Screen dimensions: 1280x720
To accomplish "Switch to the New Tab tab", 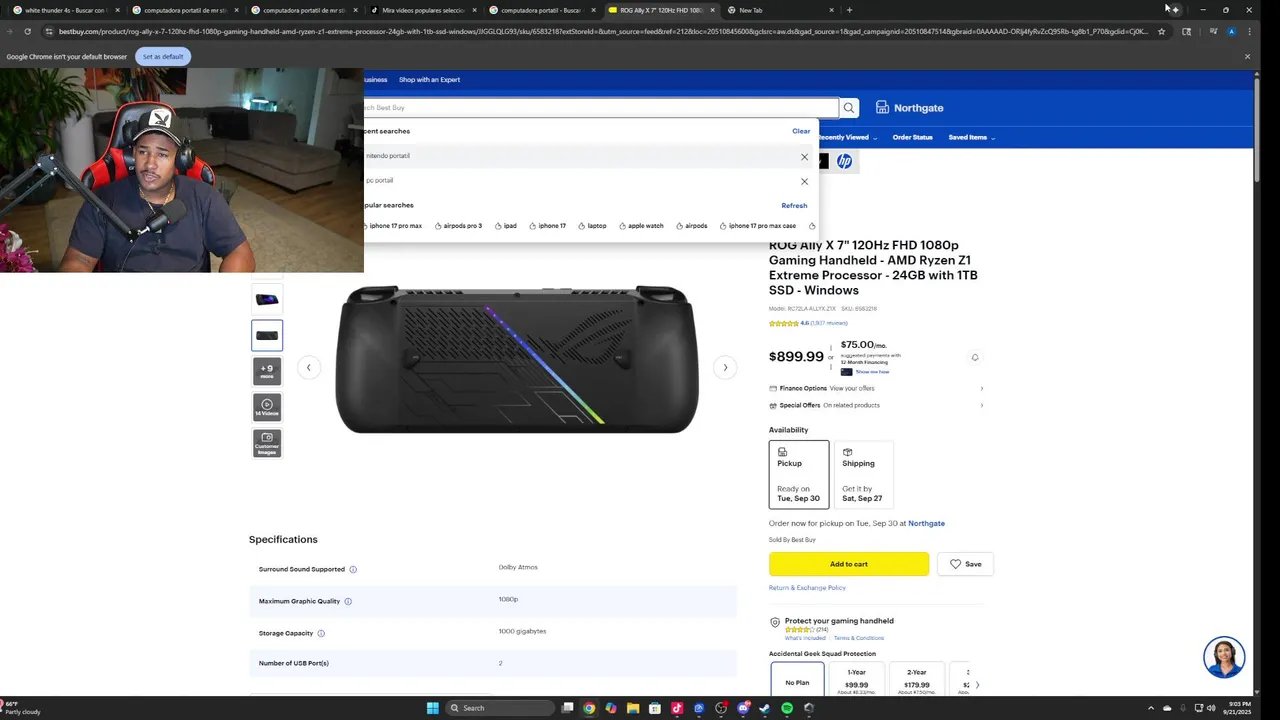I will tap(780, 10).
